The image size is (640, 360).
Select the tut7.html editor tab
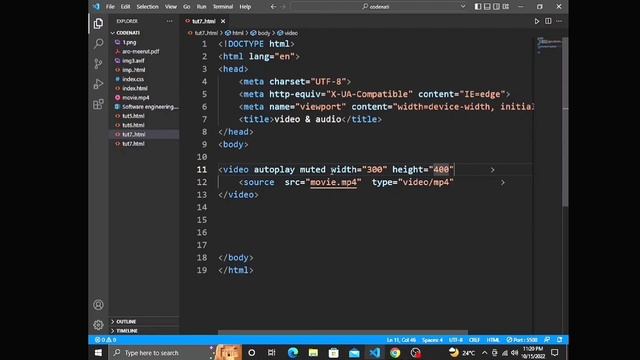point(204,21)
